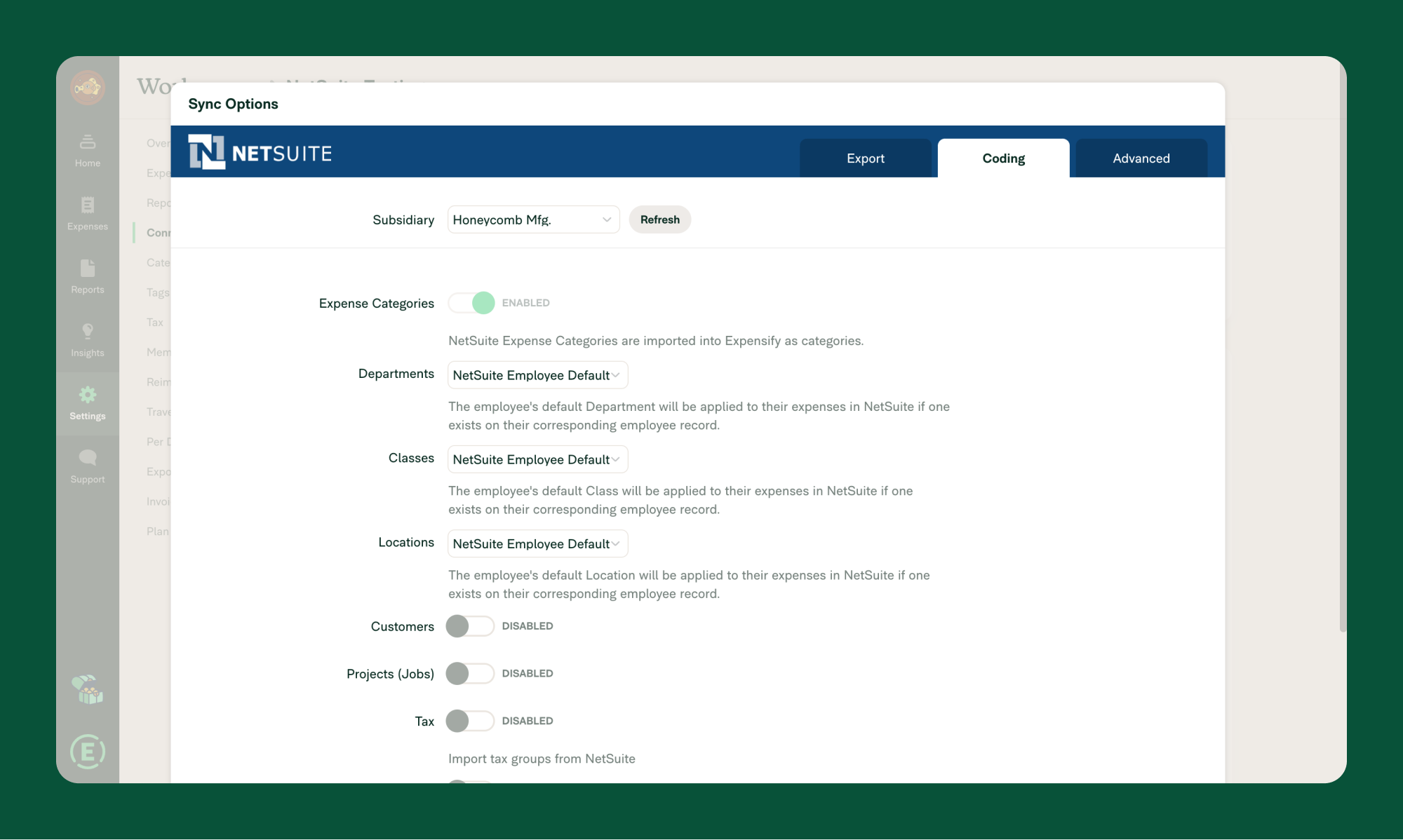Click the 'Customers' label text
The width and height of the screenshot is (1403, 840).
[x=403, y=626]
